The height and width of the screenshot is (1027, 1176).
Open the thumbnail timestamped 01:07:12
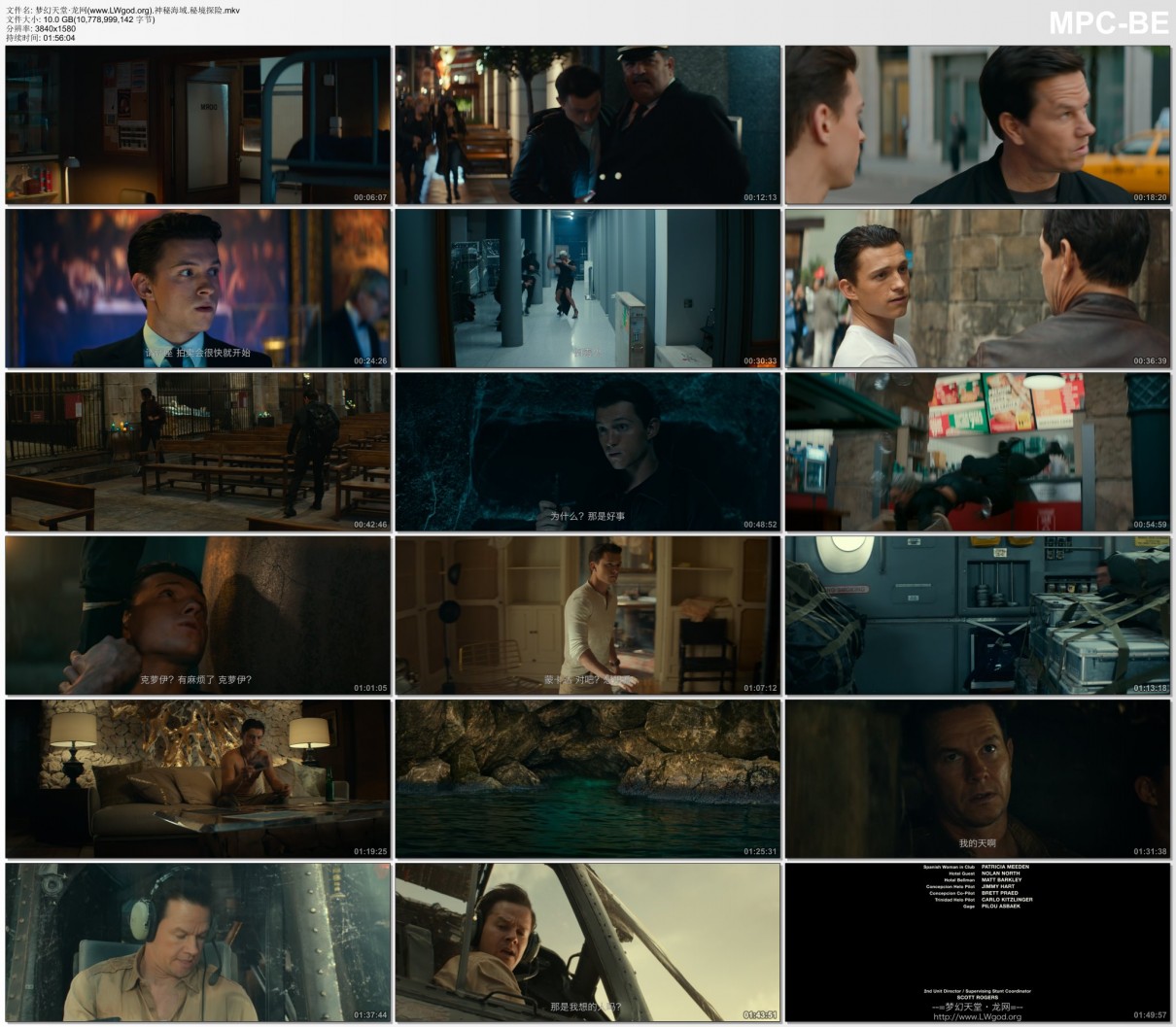pos(587,615)
